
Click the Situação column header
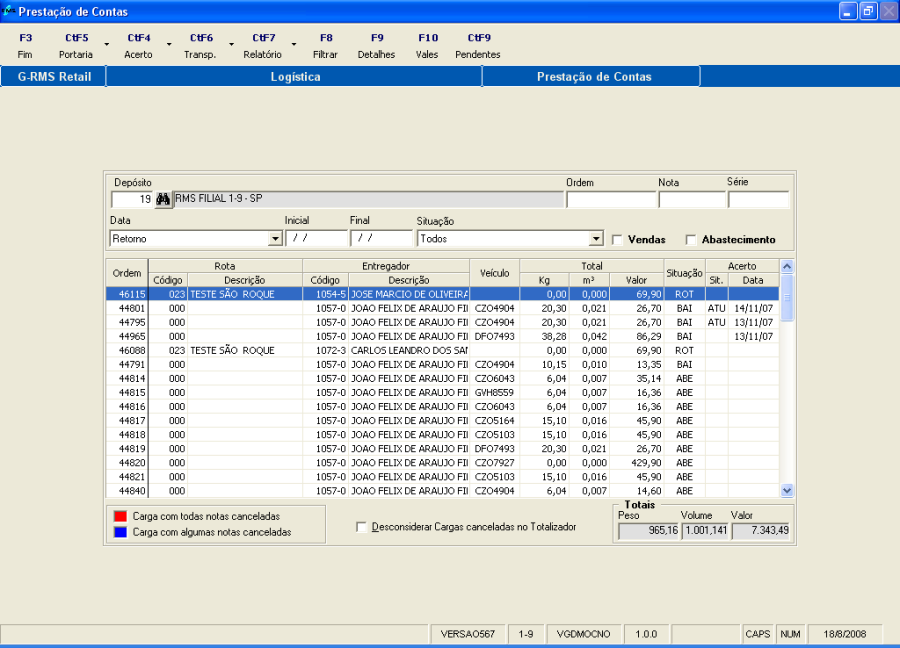[684, 273]
